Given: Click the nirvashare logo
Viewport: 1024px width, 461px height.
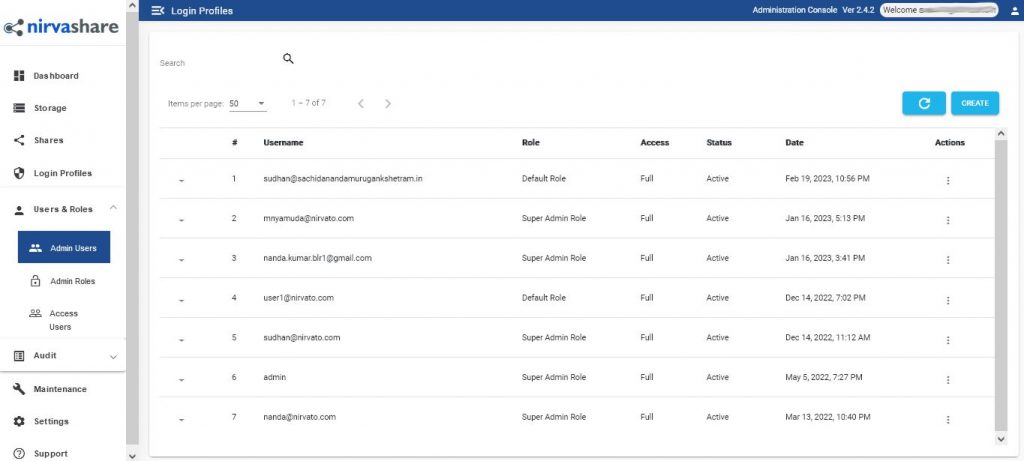Looking at the screenshot, I should (x=61, y=27).
